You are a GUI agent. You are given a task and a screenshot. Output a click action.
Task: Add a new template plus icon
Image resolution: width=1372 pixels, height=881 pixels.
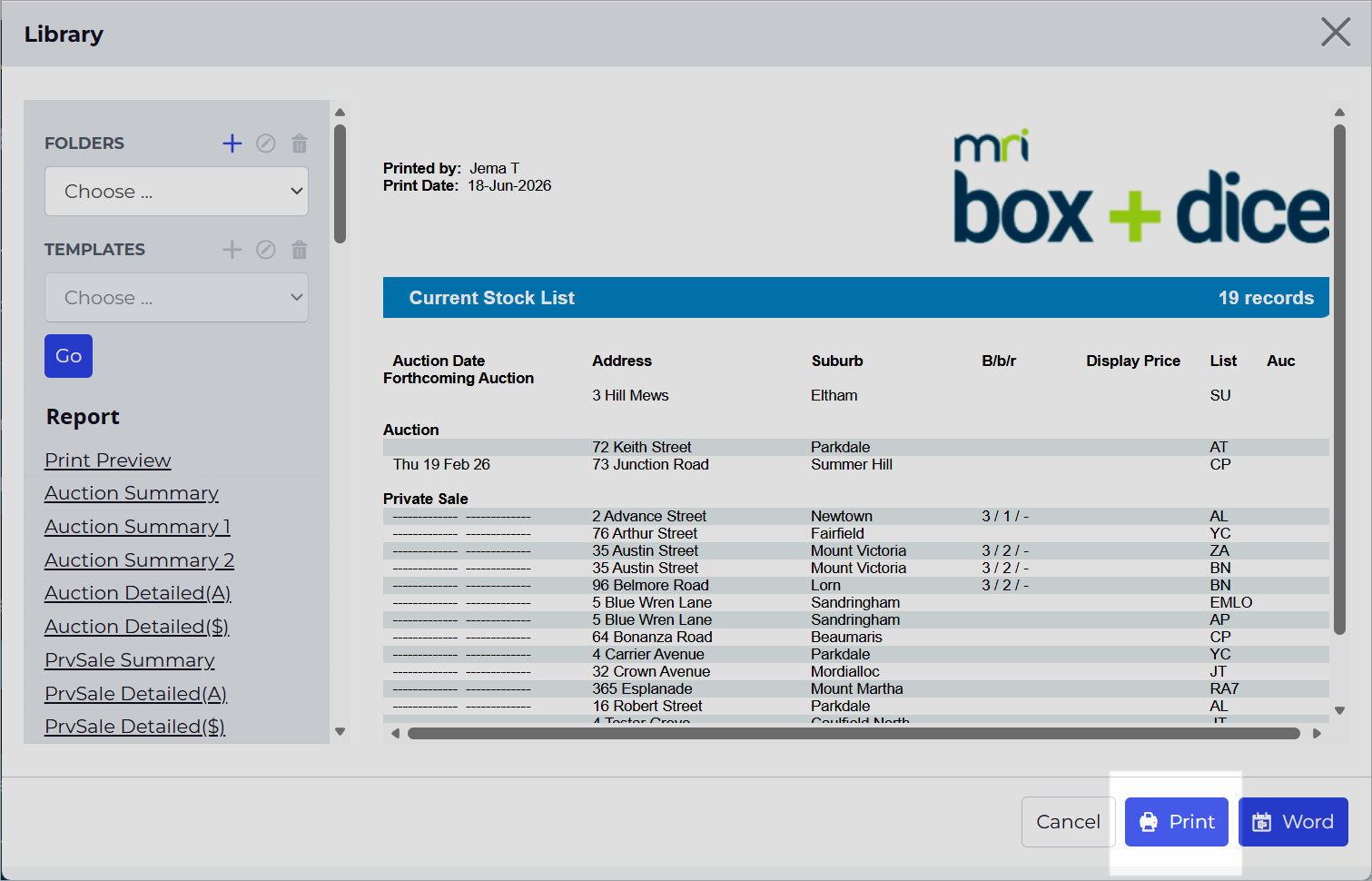click(x=232, y=250)
